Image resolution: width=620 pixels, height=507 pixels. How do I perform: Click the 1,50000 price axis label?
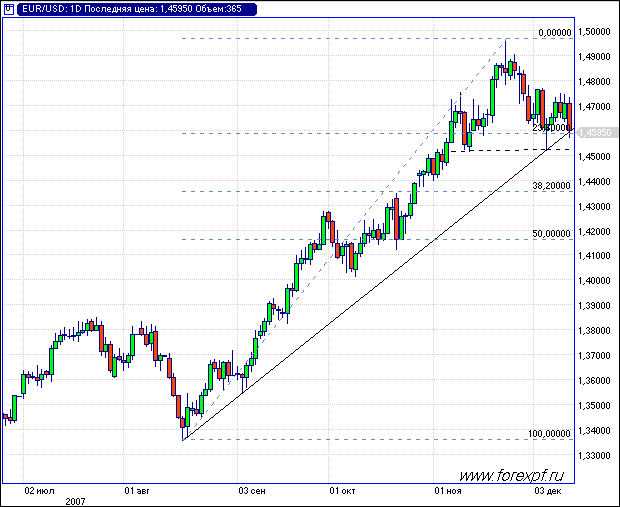click(x=597, y=32)
